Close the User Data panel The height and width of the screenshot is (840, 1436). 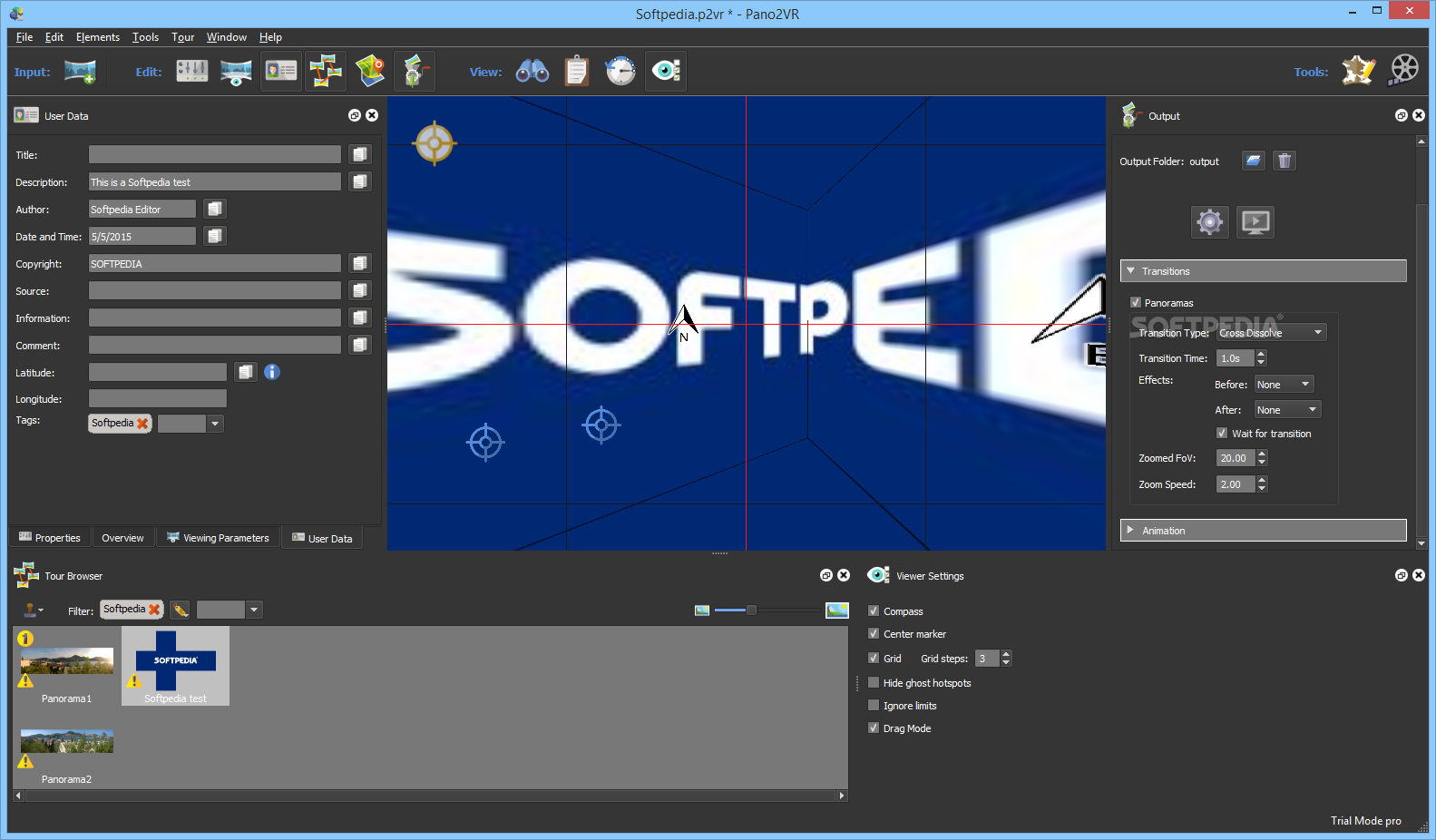coord(372,115)
